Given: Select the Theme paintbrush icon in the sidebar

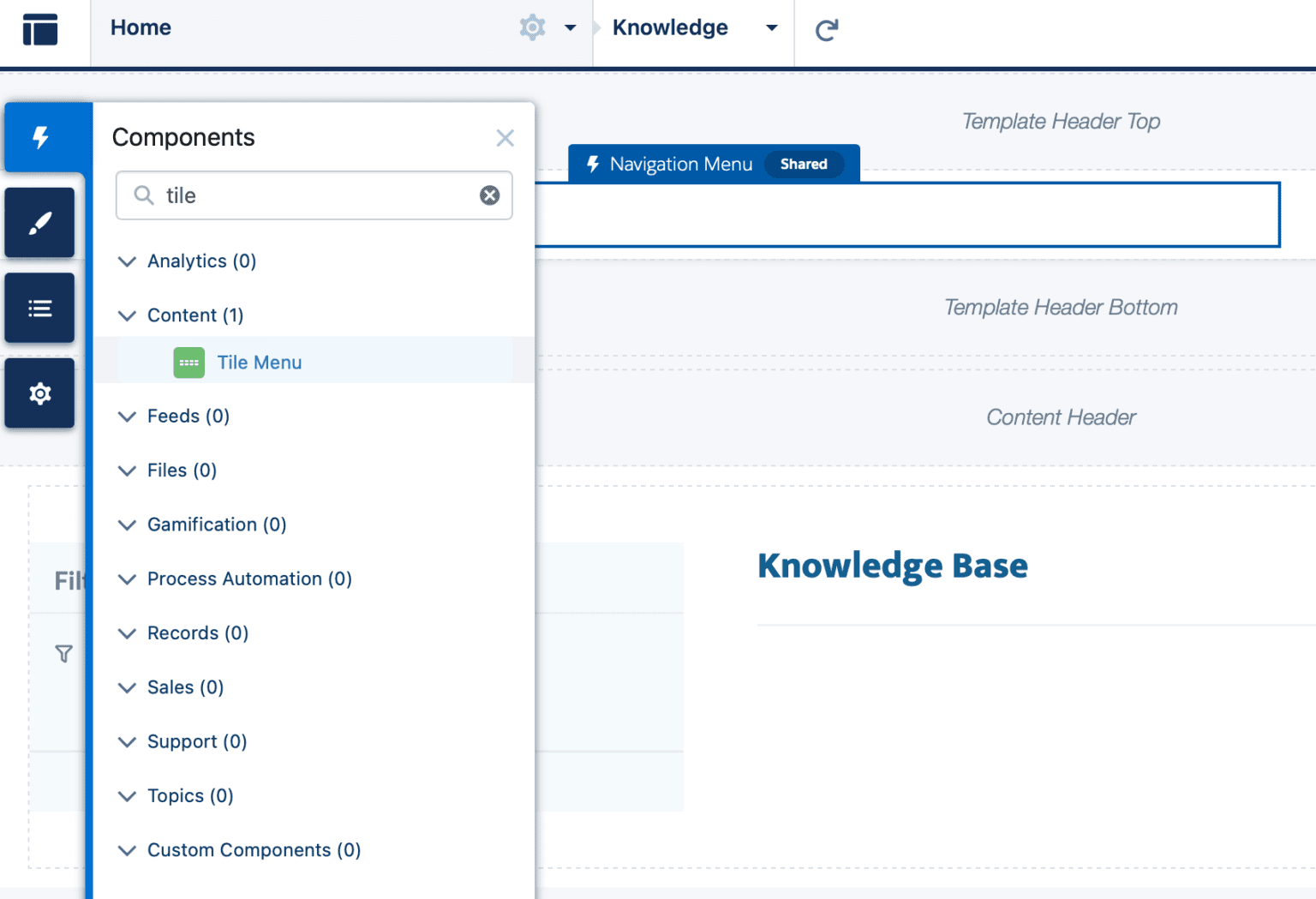Looking at the screenshot, I should [39, 222].
